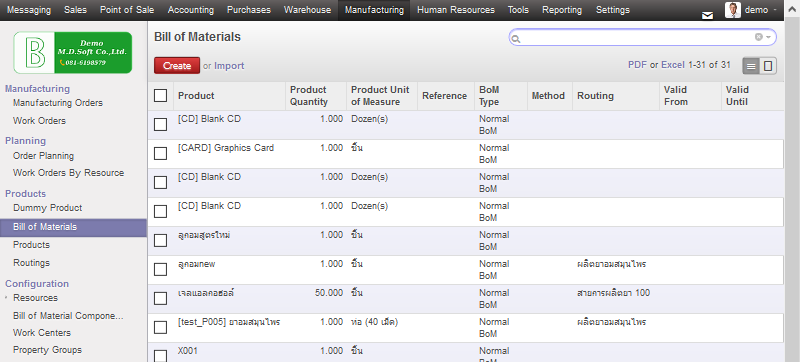Click the demo user avatar picture
800x362 pixels.
733,10
